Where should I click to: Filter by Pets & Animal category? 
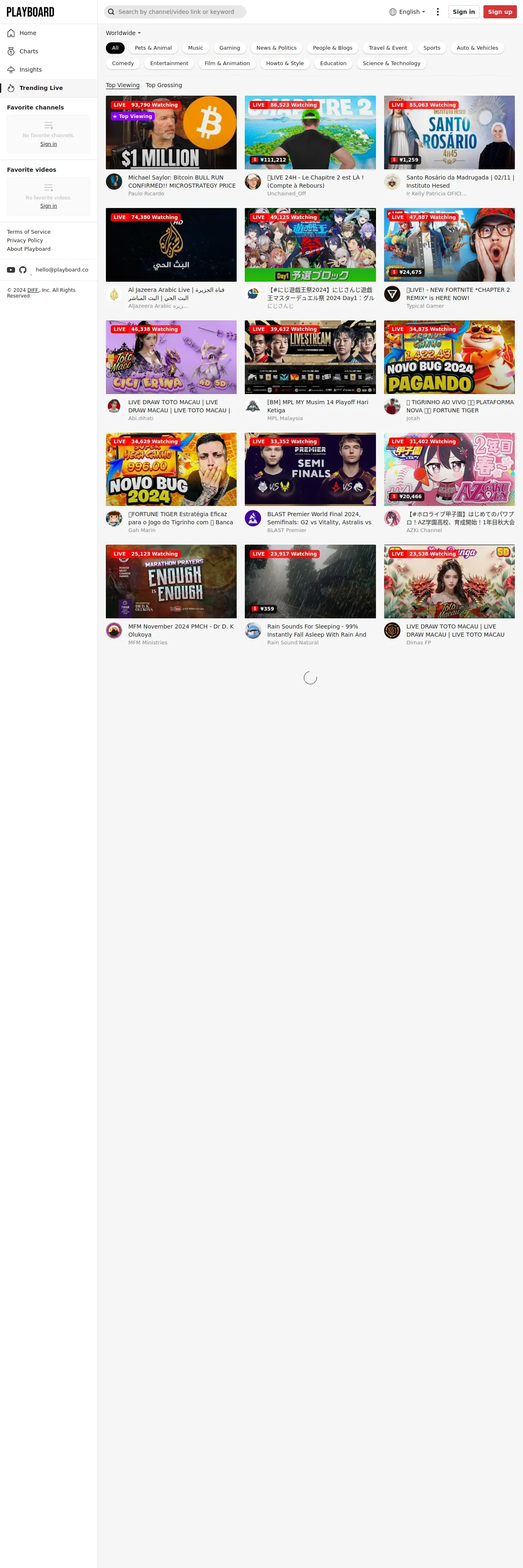154,48
